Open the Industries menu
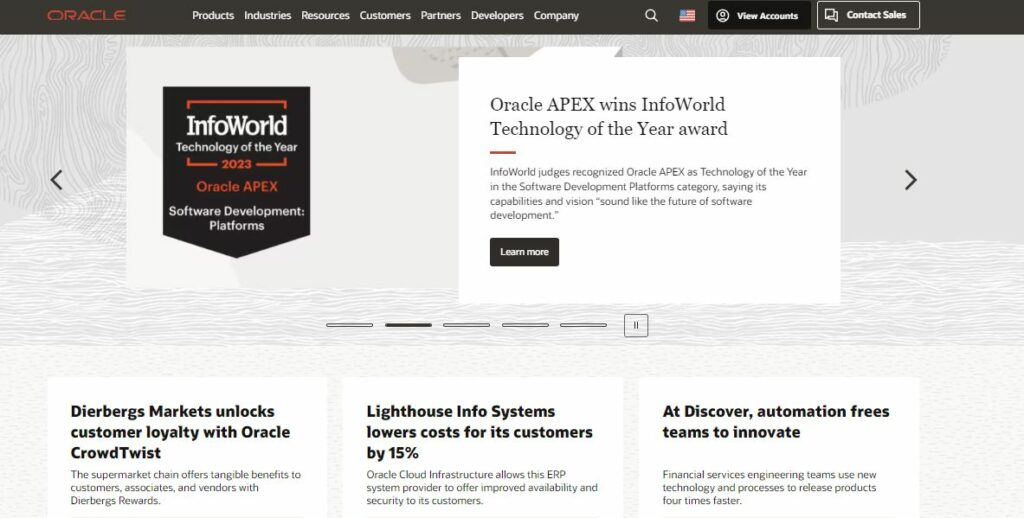 pos(268,15)
